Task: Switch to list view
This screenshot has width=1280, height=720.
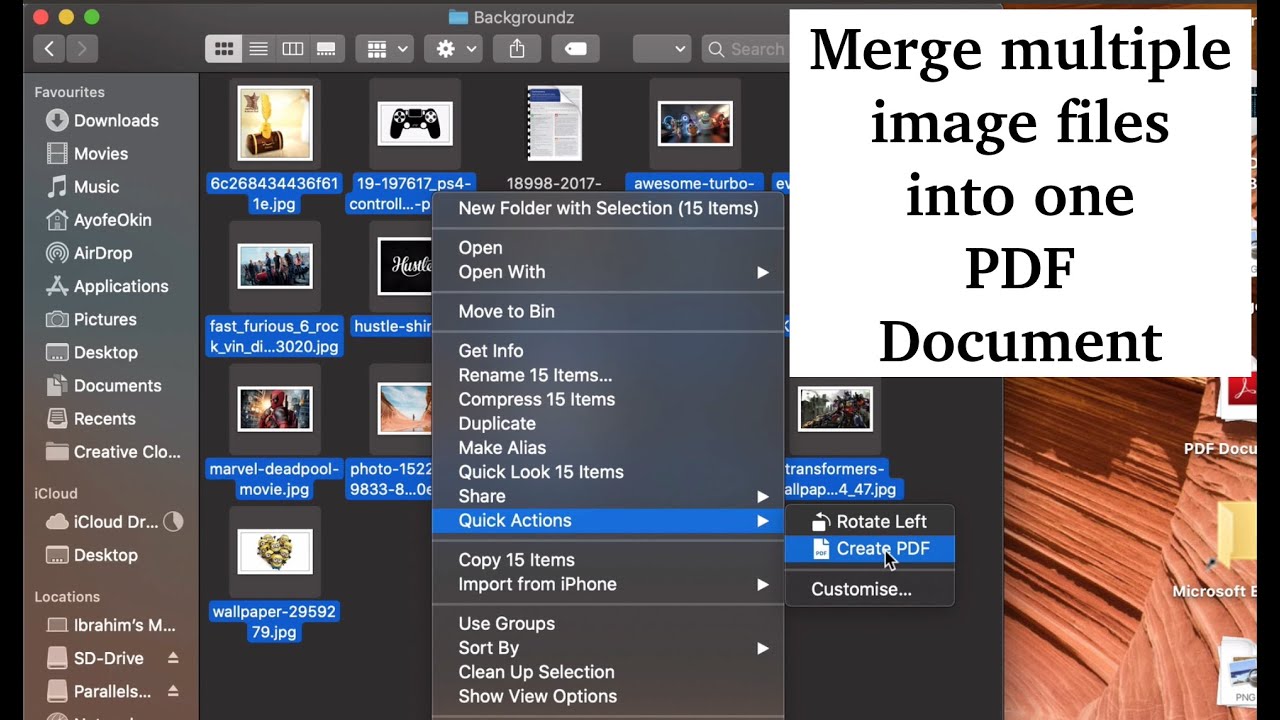Action: [258, 48]
